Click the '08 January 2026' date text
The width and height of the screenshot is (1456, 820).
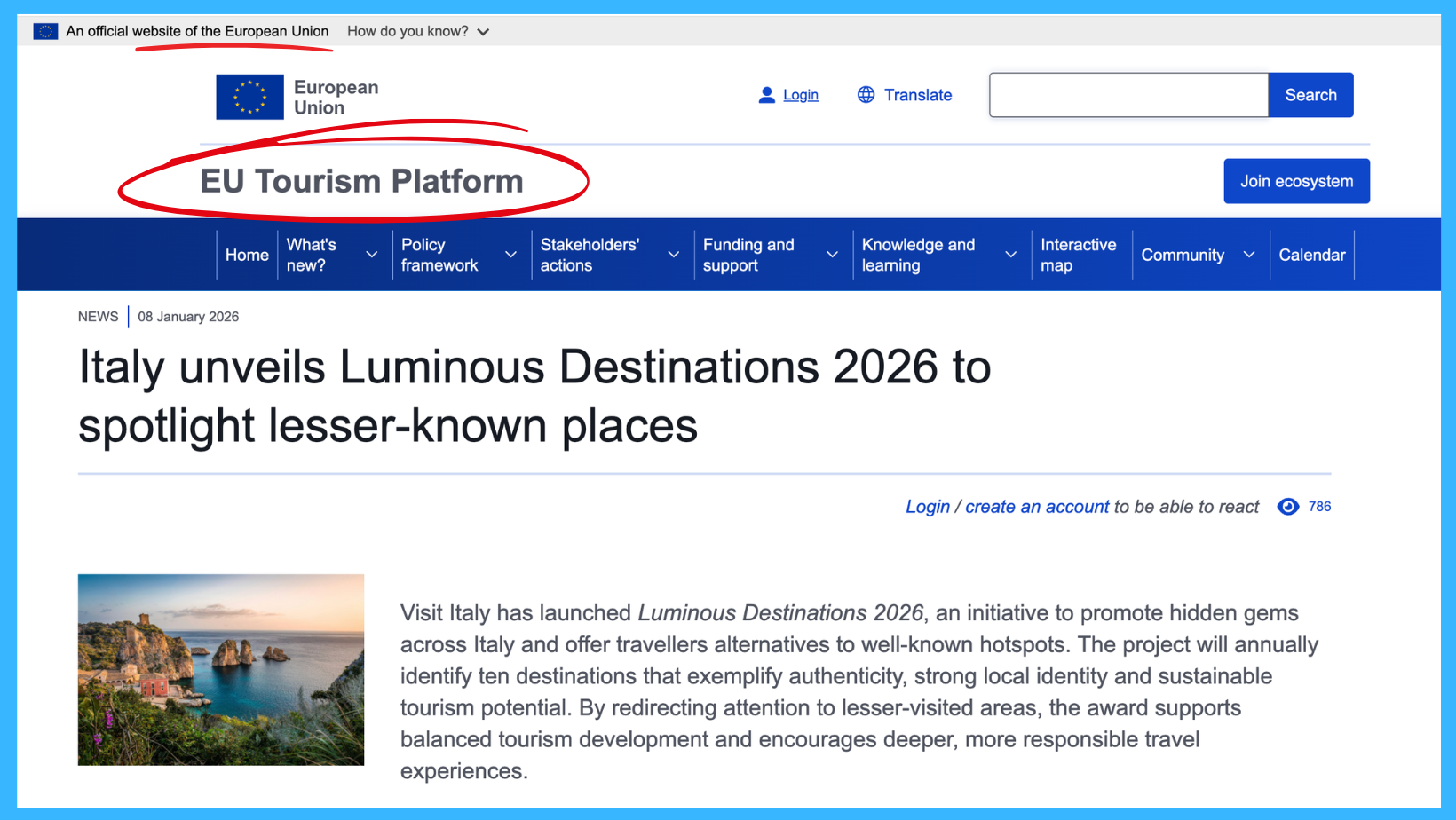pos(188,317)
